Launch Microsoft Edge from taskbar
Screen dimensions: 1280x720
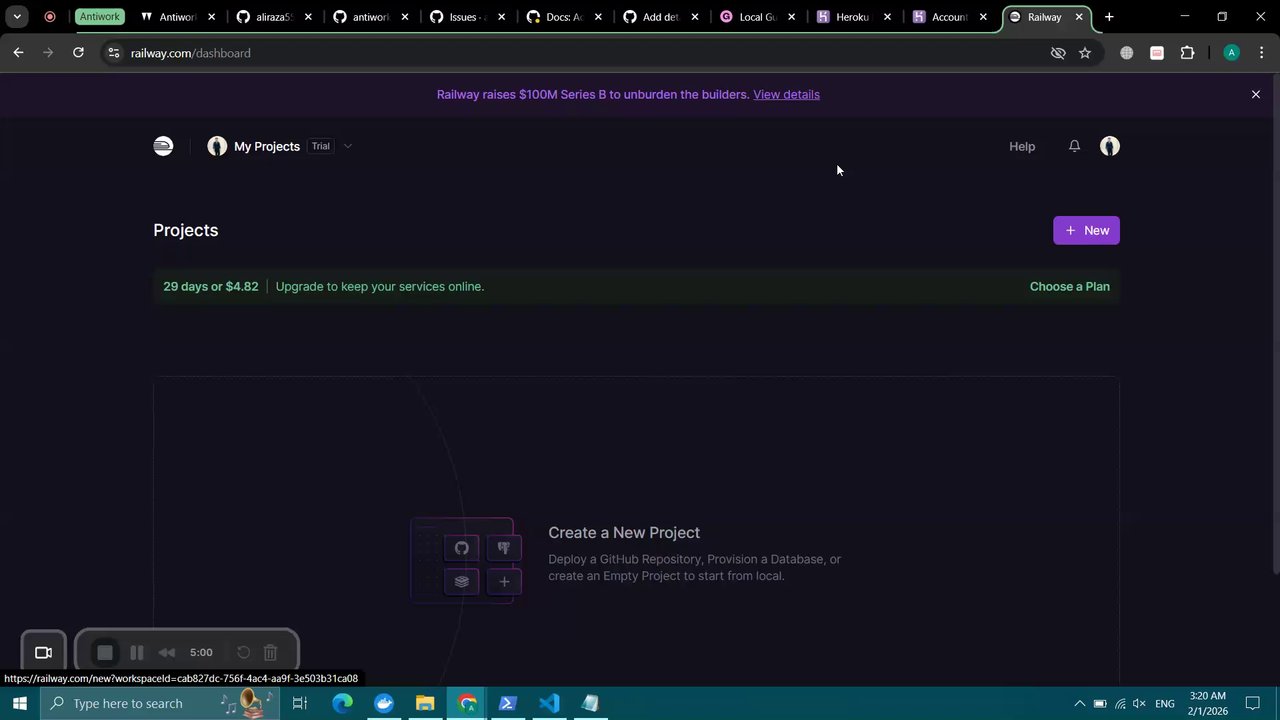[342, 703]
